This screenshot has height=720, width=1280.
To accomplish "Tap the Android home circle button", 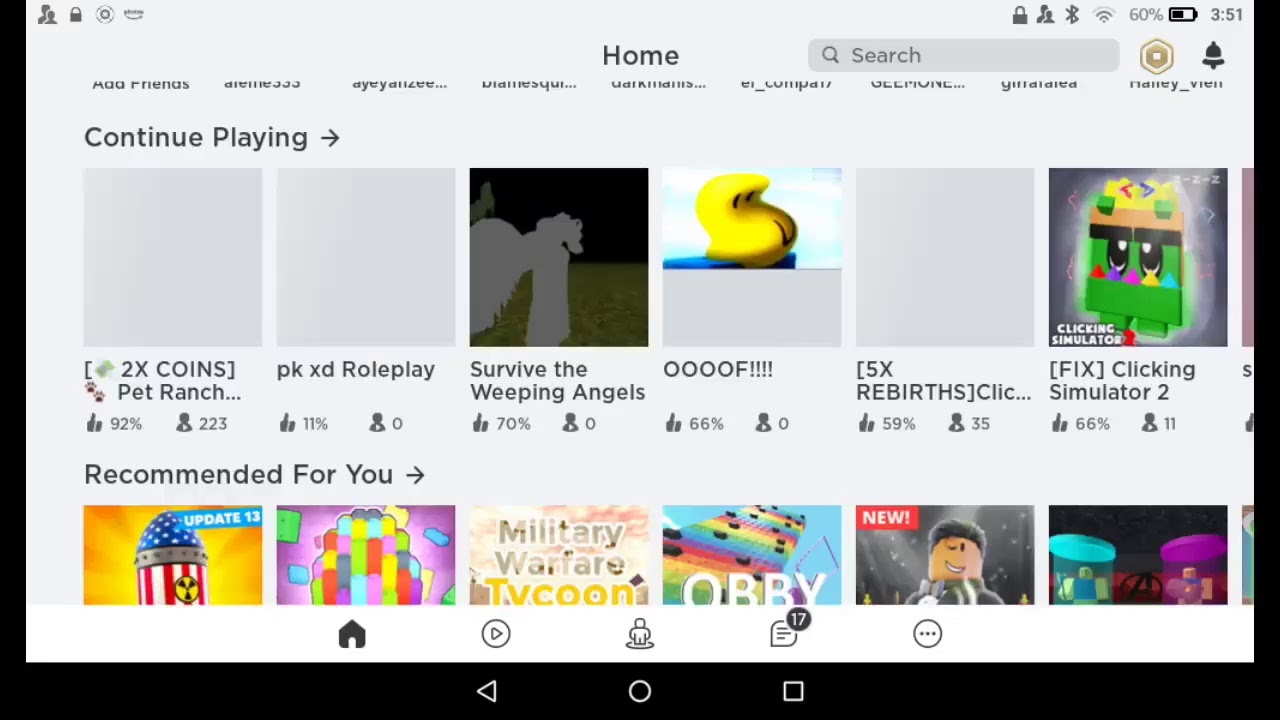I will pyautogui.click(x=640, y=691).
